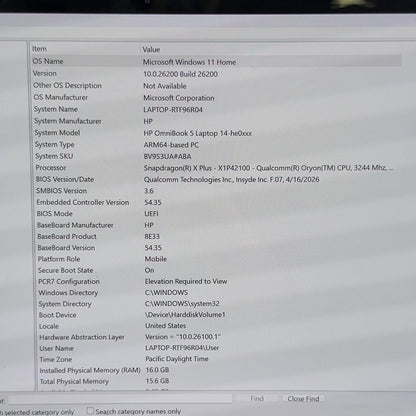Click the Find what input field
The image size is (416, 416).
[x=119, y=399]
